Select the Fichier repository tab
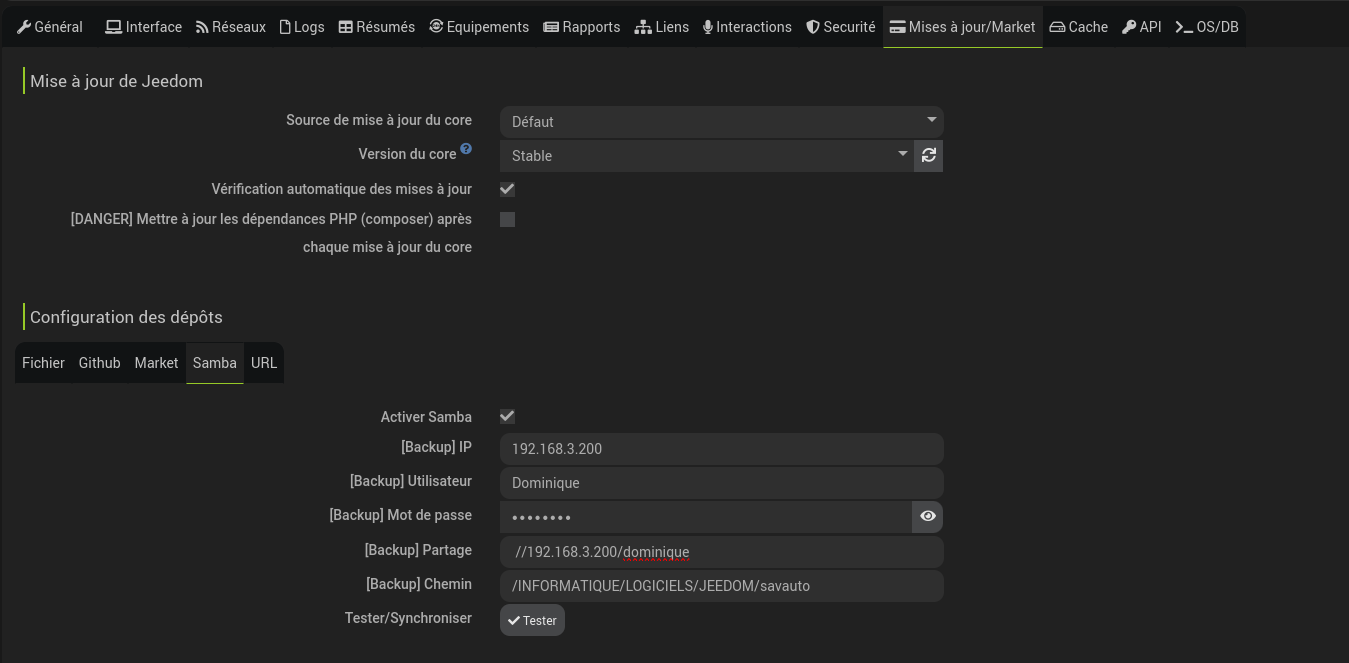The image size is (1349, 663). pos(44,363)
